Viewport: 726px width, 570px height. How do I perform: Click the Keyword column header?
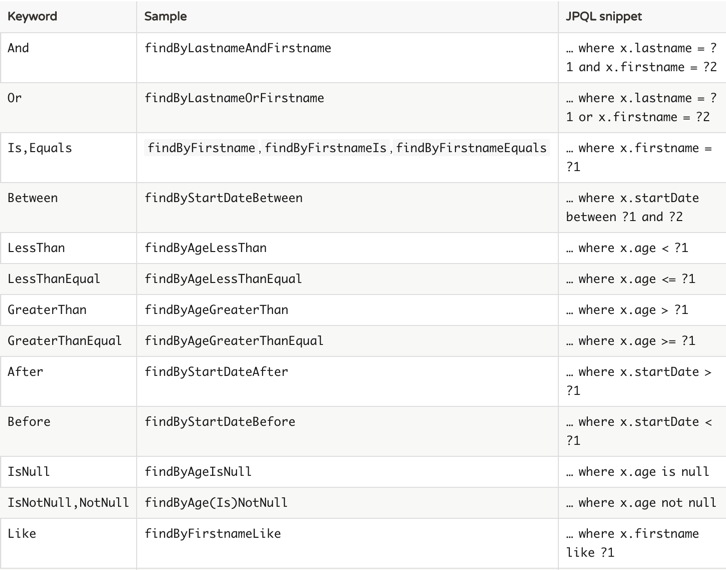(x=32, y=16)
